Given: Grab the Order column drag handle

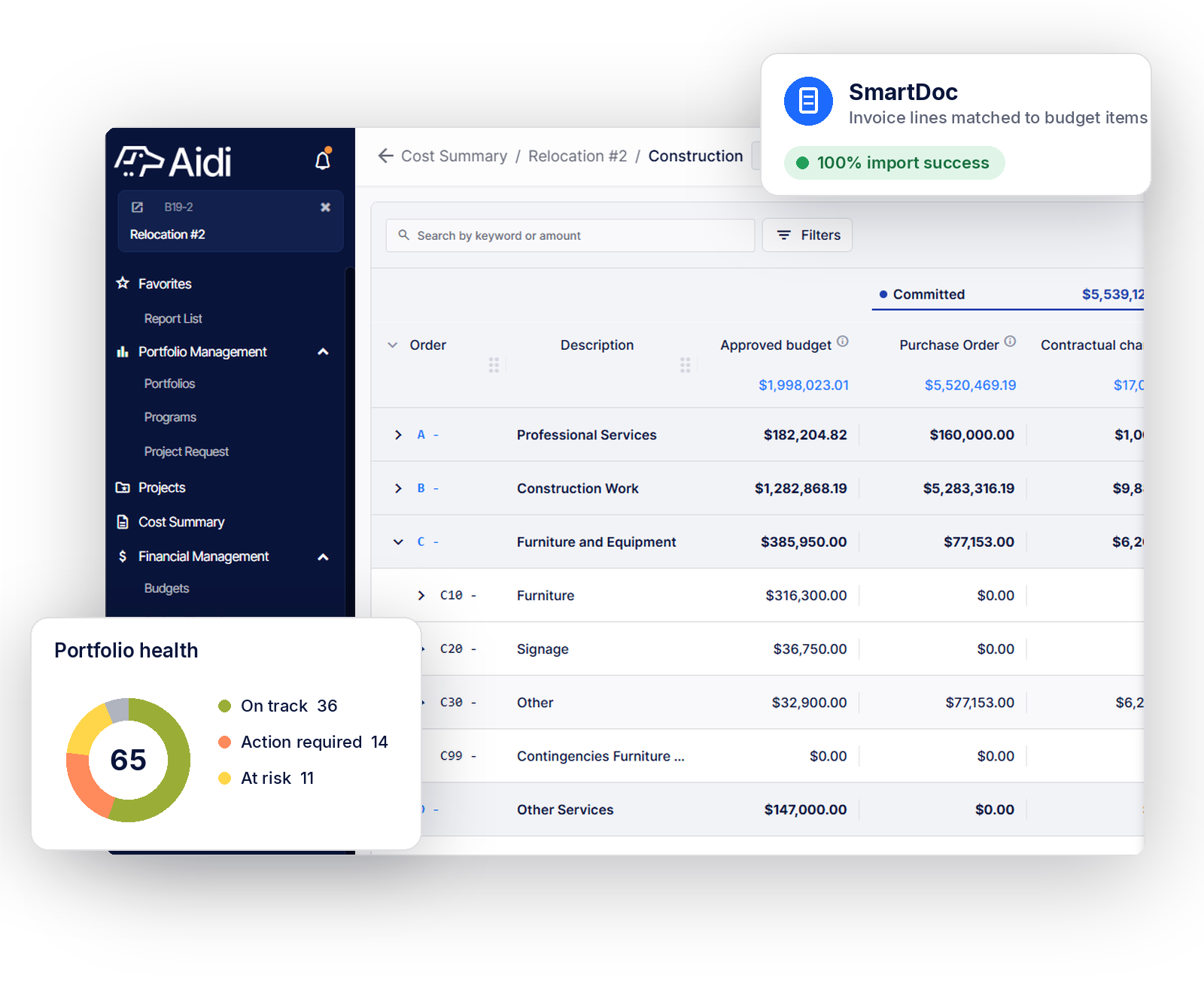Looking at the screenshot, I should (494, 365).
